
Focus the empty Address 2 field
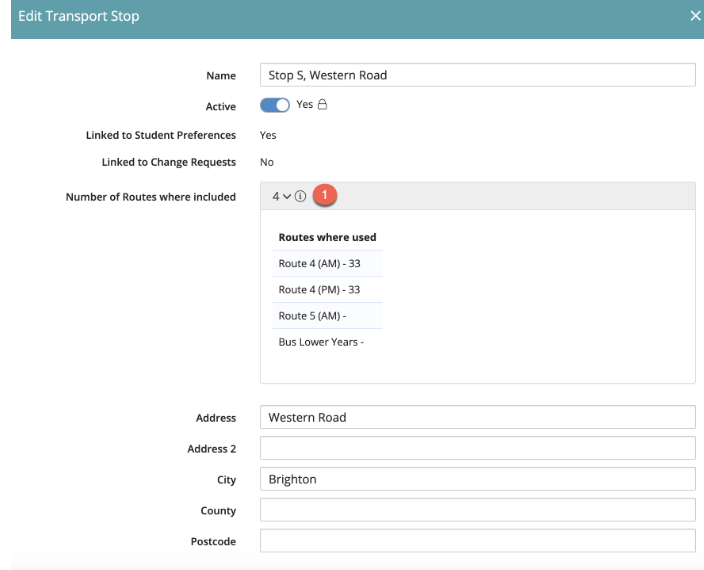[x=477, y=448]
